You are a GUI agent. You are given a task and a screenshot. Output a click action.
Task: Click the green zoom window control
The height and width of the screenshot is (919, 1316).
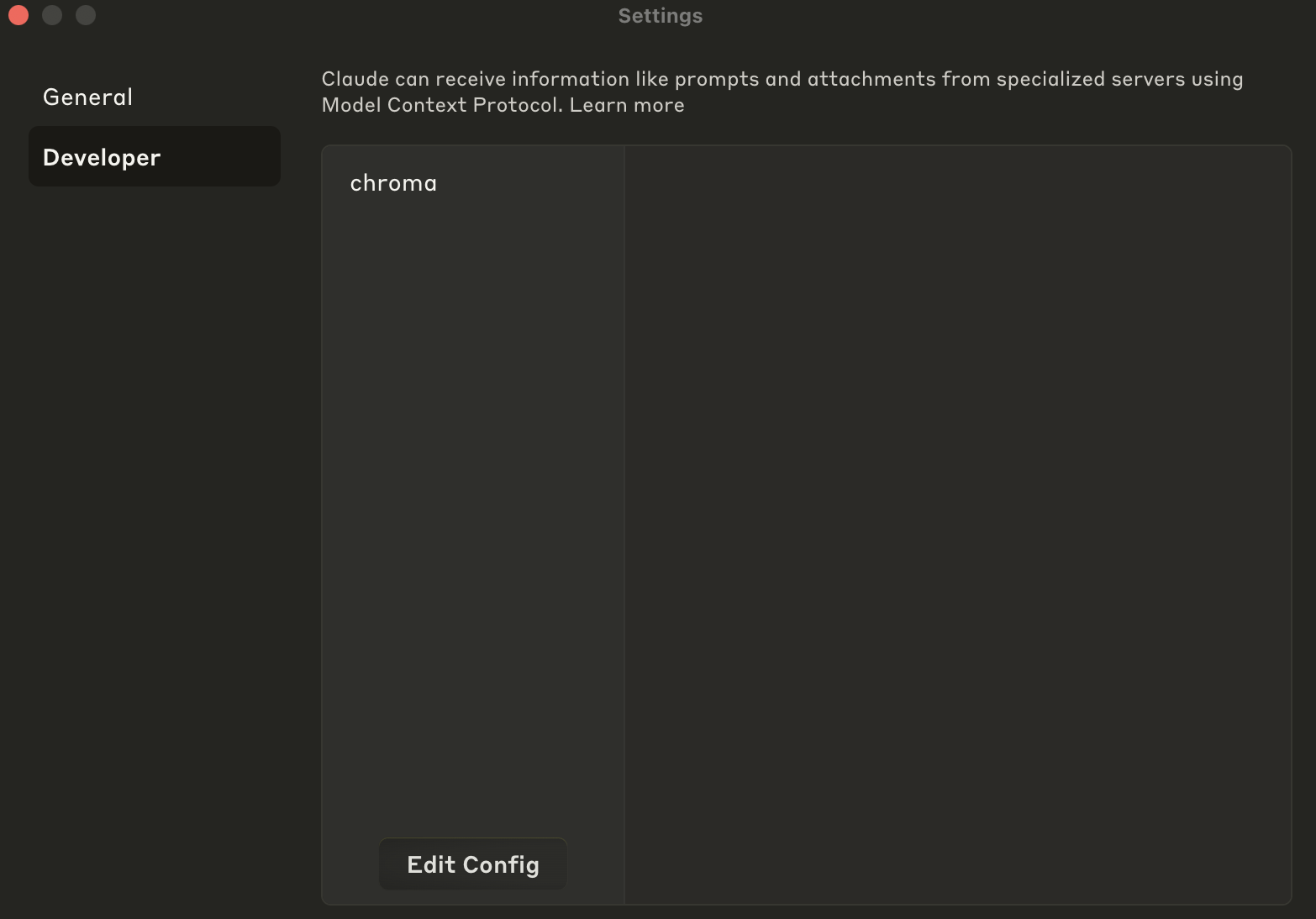[85, 14]
